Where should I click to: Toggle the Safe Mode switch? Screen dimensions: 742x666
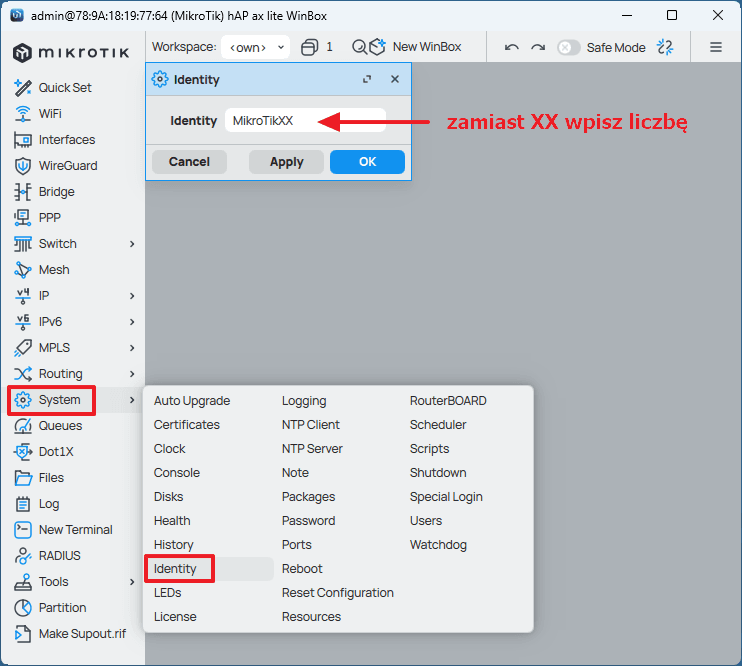tap(569, 47)
